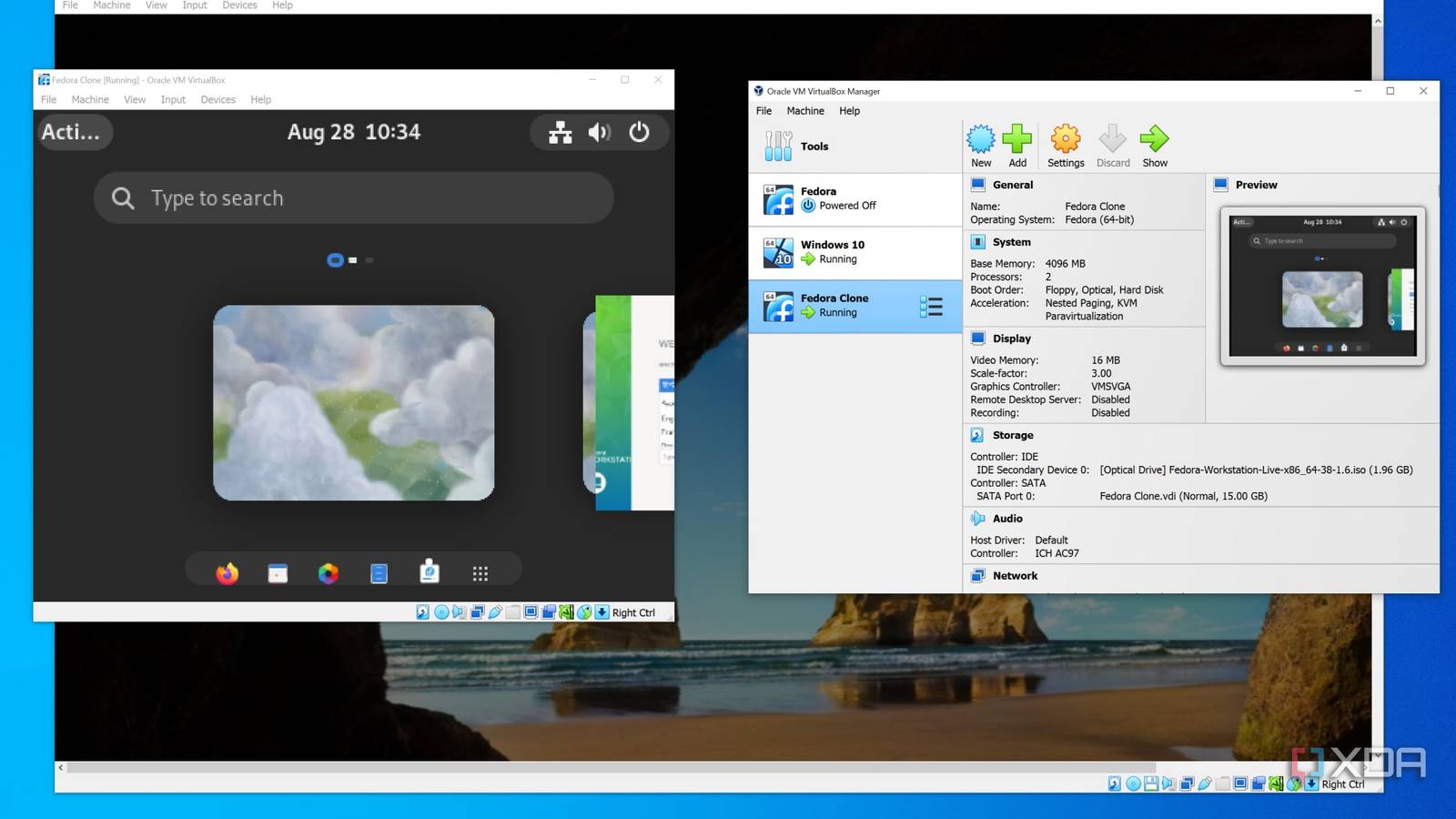Click the floppy indicator in background VM status bar
The height and width of the screenshot is (819, 1456).
point(1151,784)
